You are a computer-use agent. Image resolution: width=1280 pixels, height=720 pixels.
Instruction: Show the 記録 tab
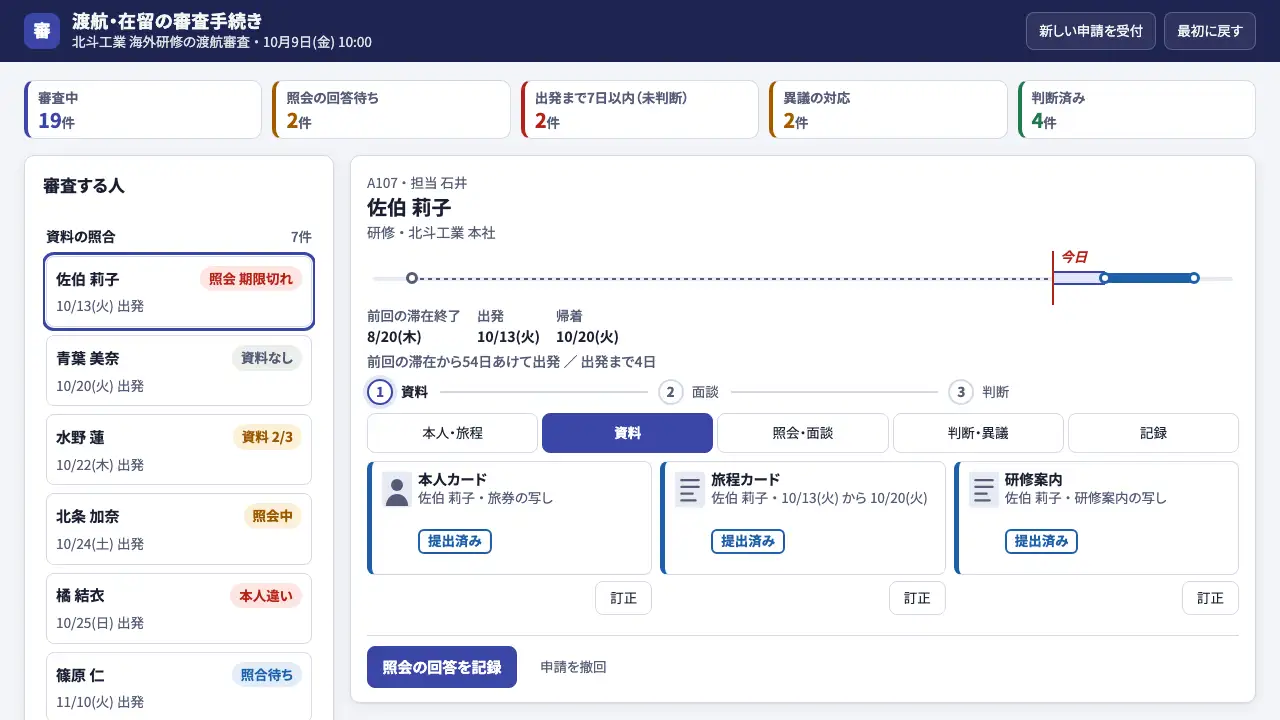1153,433
